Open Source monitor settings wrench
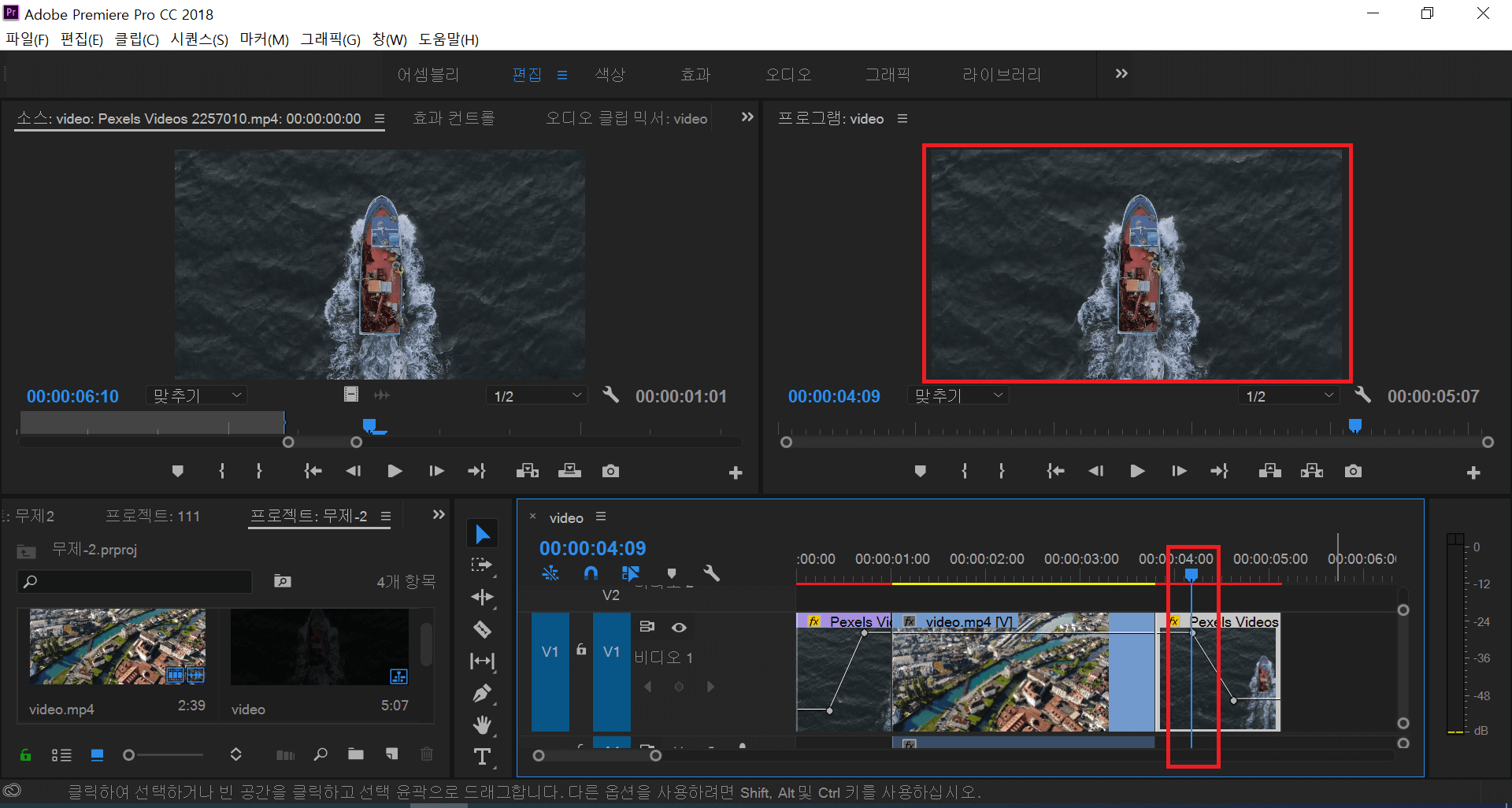The image size is (1512, 808). click(610, 395)
